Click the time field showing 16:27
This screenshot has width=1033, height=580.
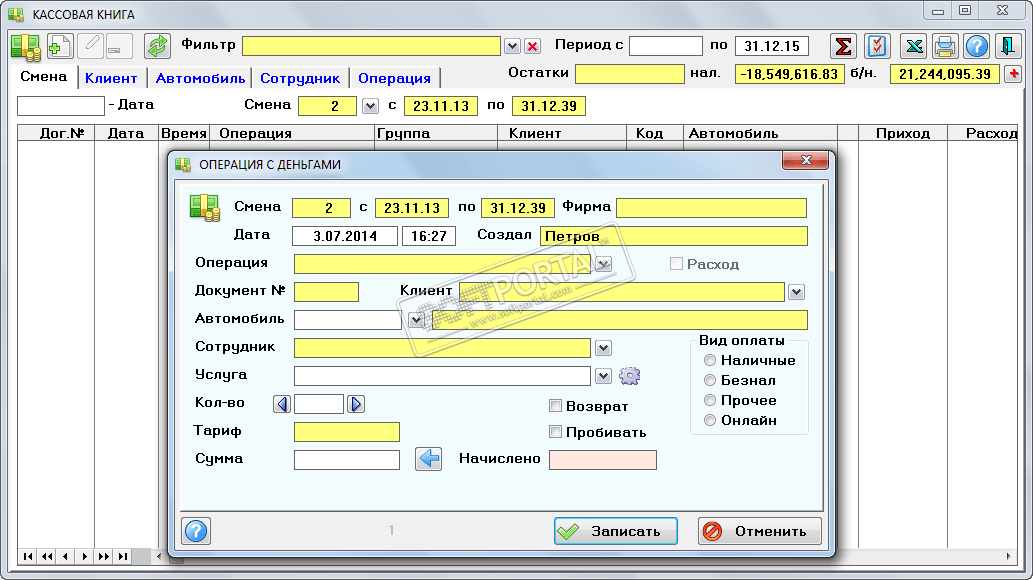click(429, 236)
